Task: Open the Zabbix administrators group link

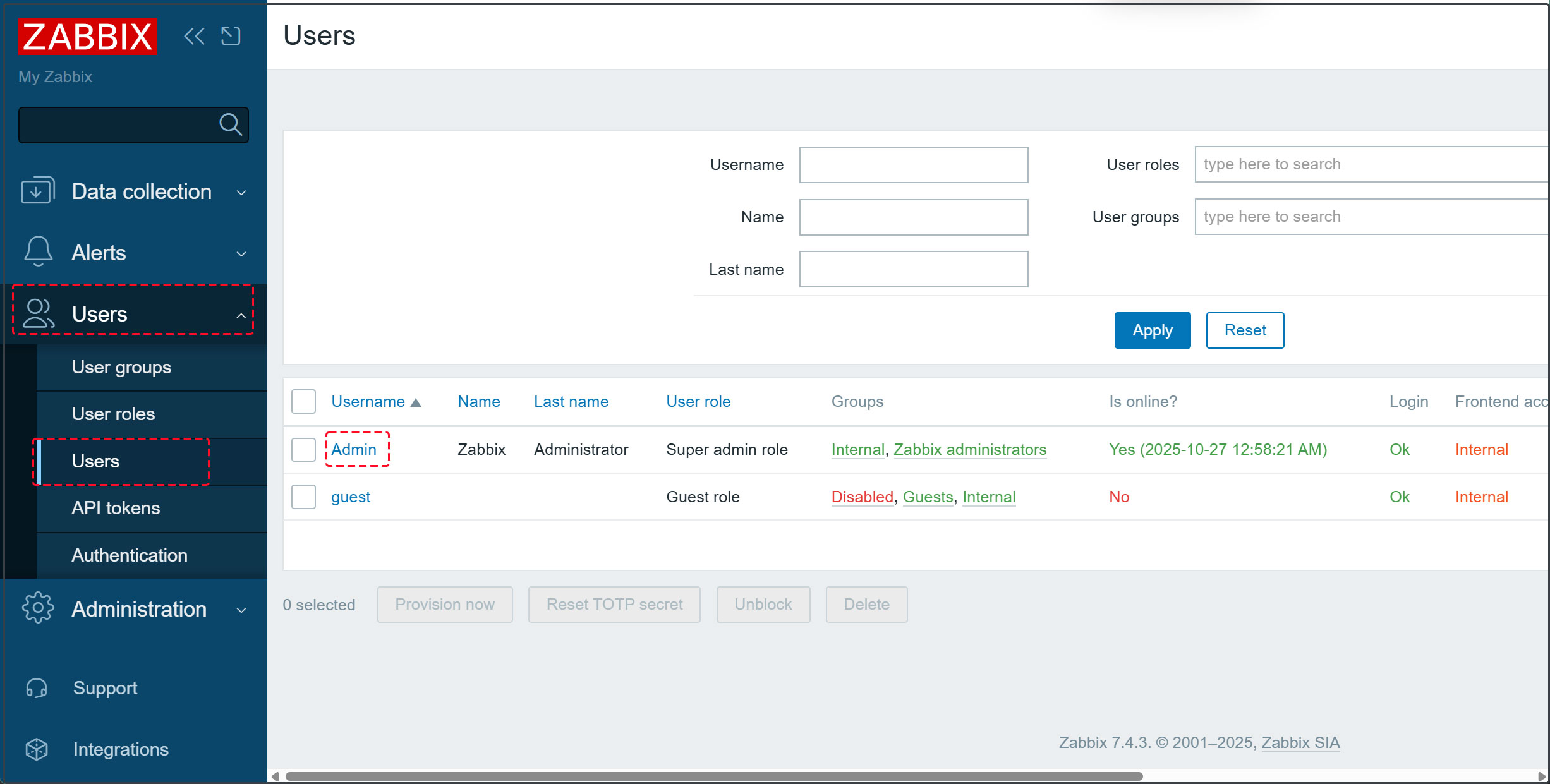Action: point(969,449)
